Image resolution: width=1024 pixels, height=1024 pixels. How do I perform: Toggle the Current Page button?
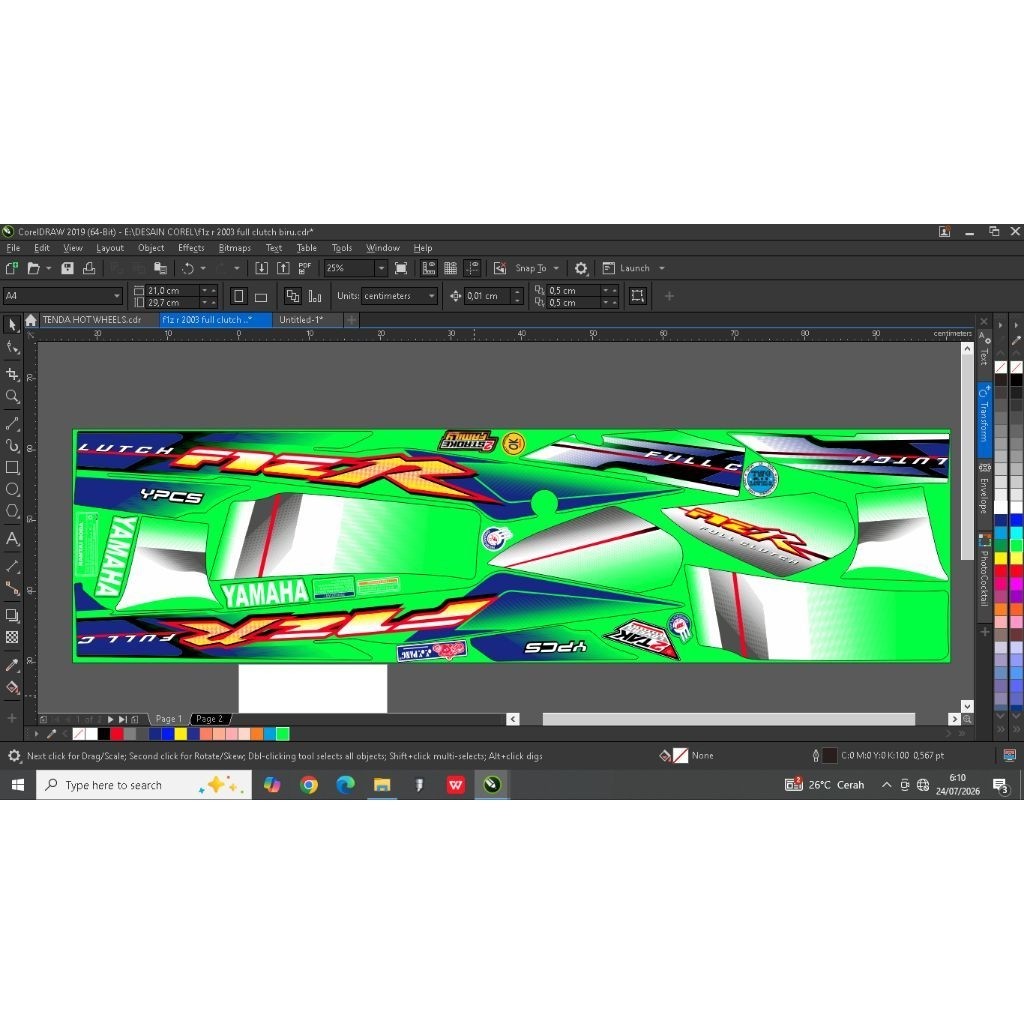point(315,296)
